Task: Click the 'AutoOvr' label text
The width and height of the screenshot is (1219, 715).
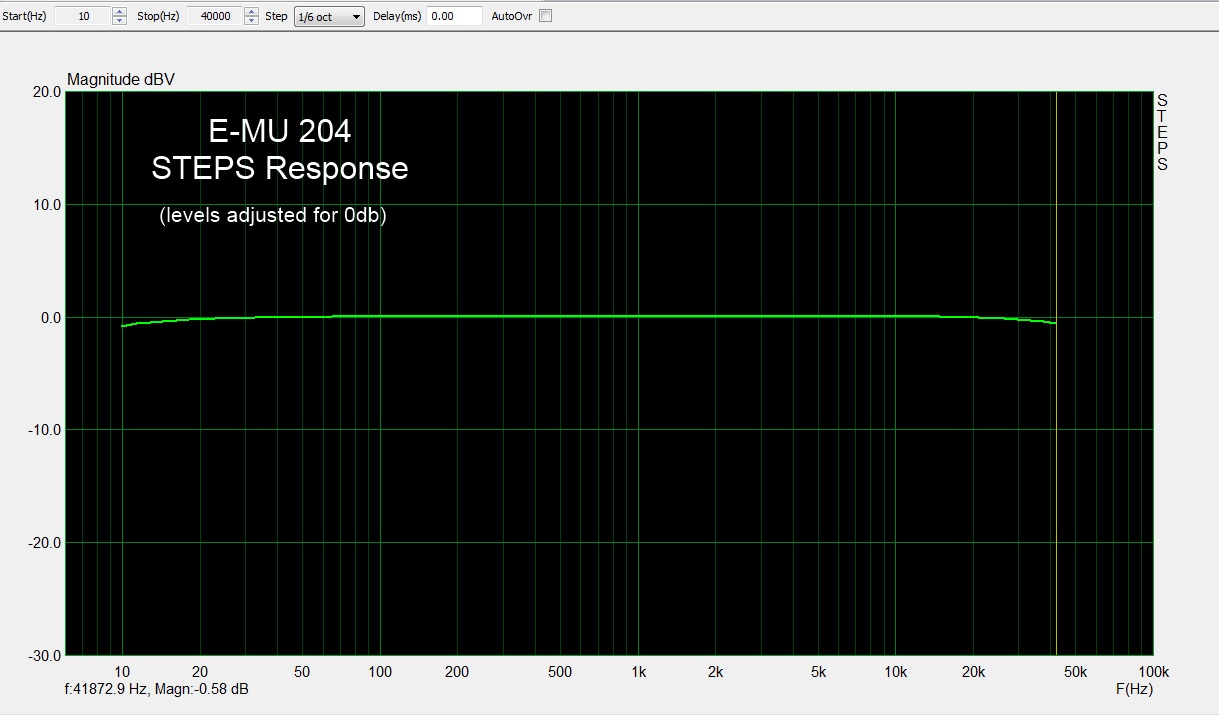Action: pos(512,17)
